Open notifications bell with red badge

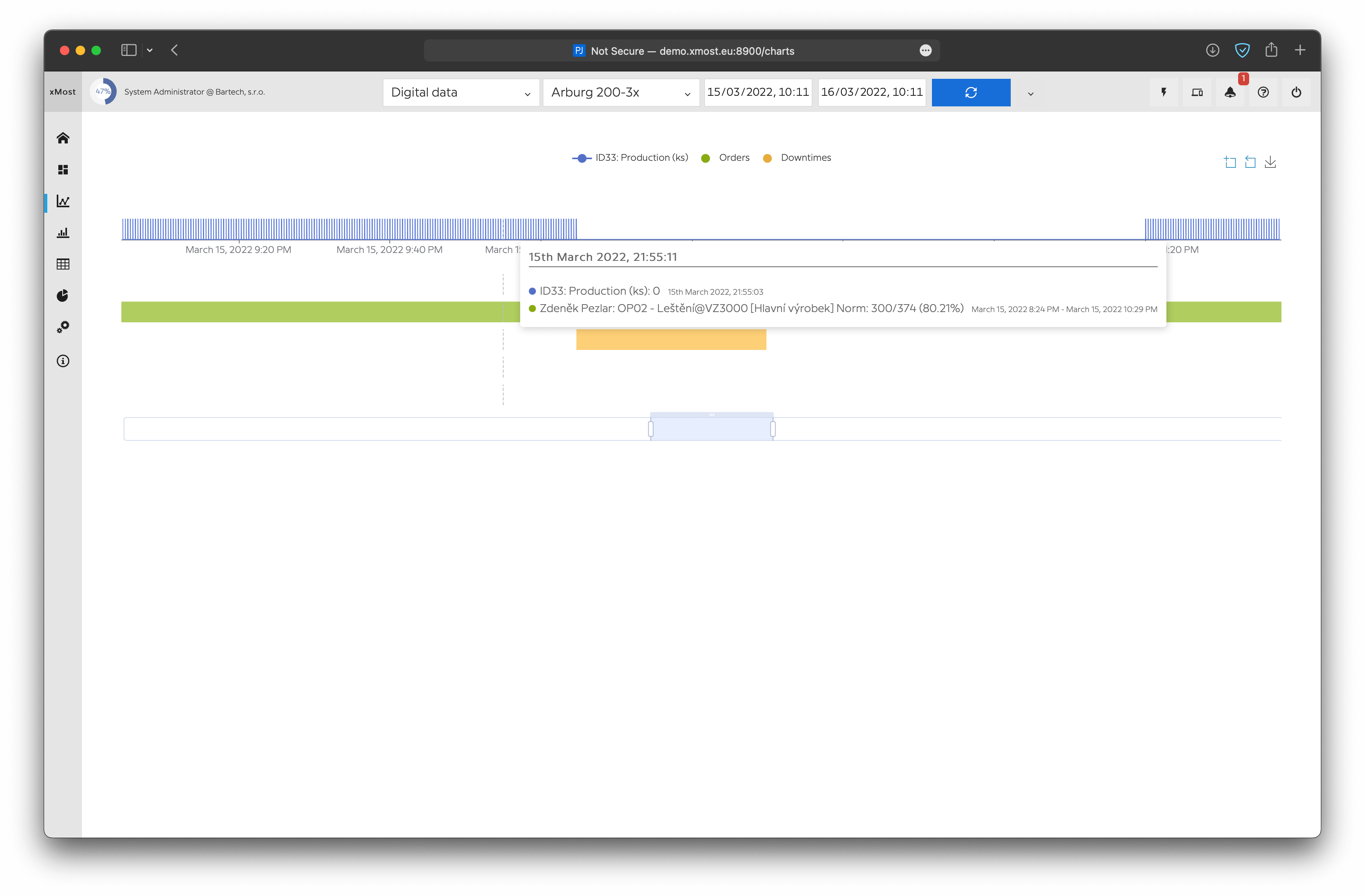[1230, 92]
